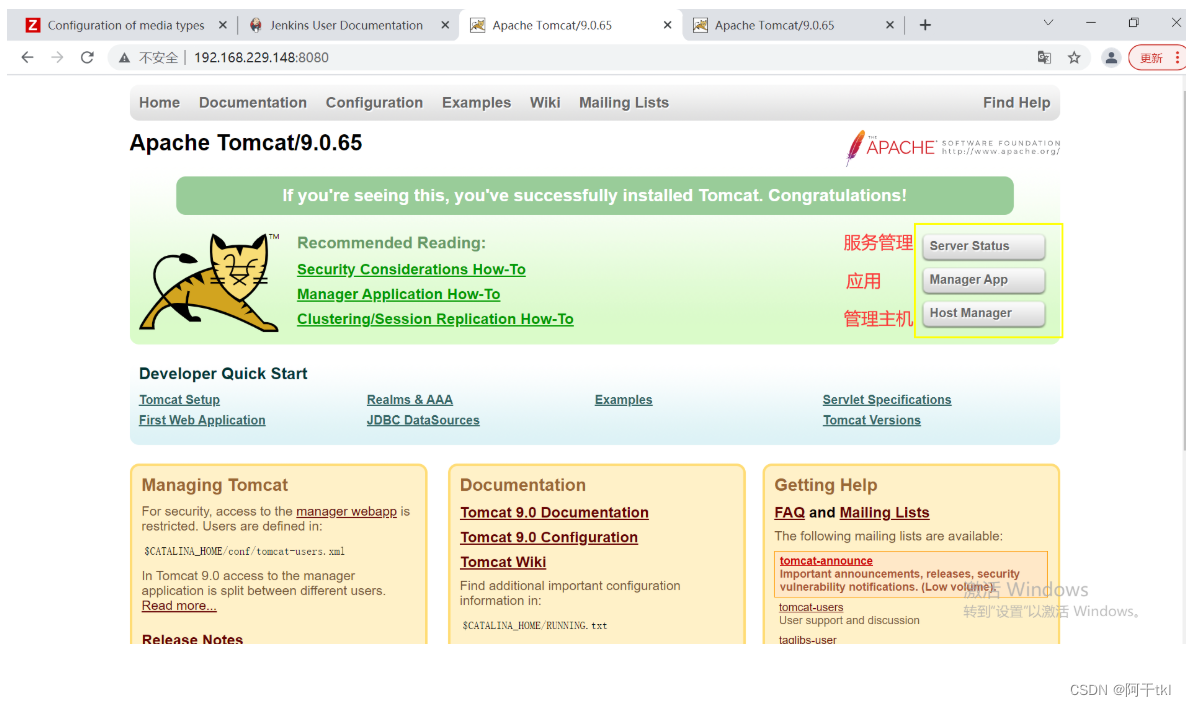
Task: Click the Jenkins favicon on second tab
Action: [256, 25]
